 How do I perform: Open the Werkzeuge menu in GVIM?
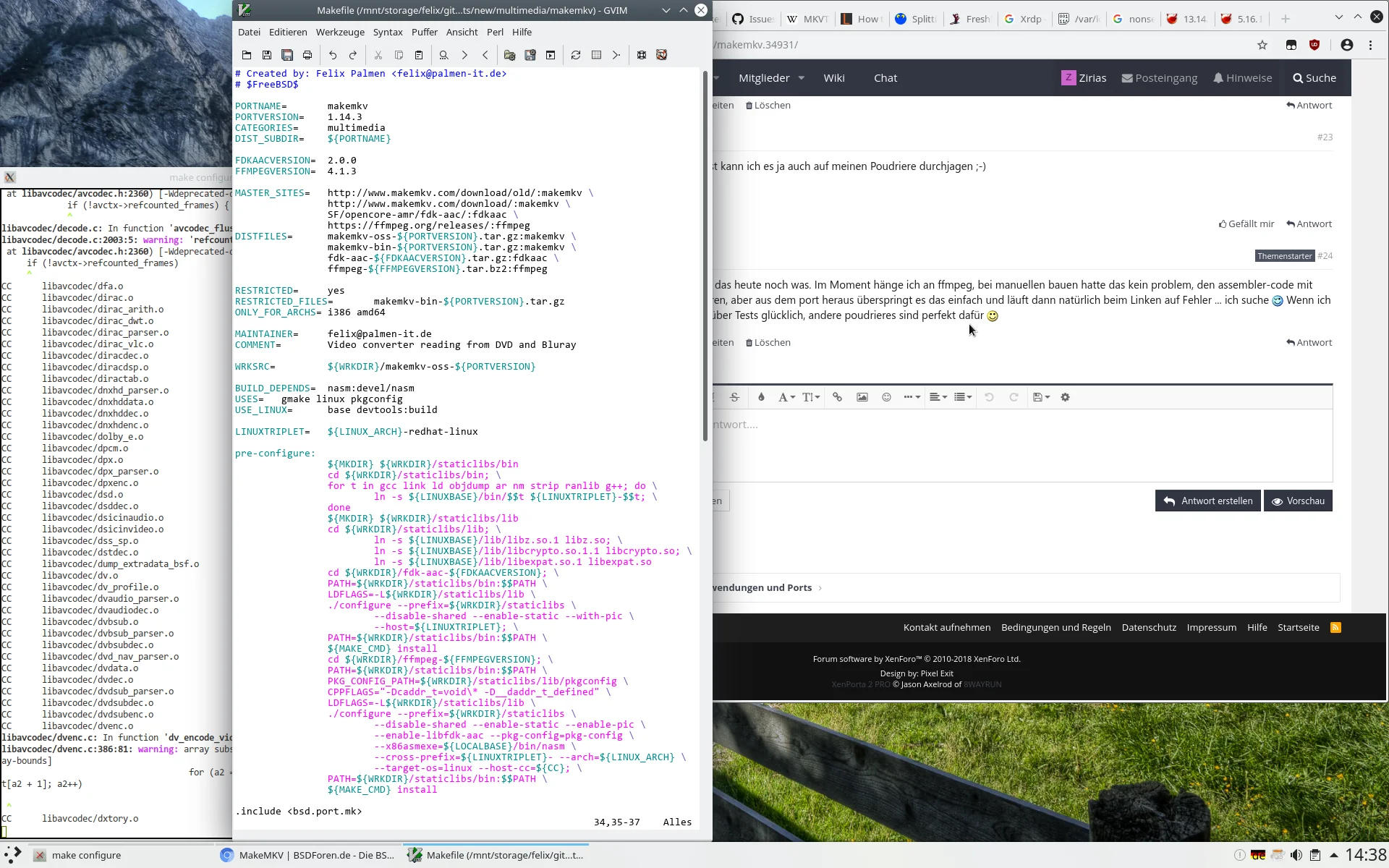pyautogui.click(x=340, y=32)
